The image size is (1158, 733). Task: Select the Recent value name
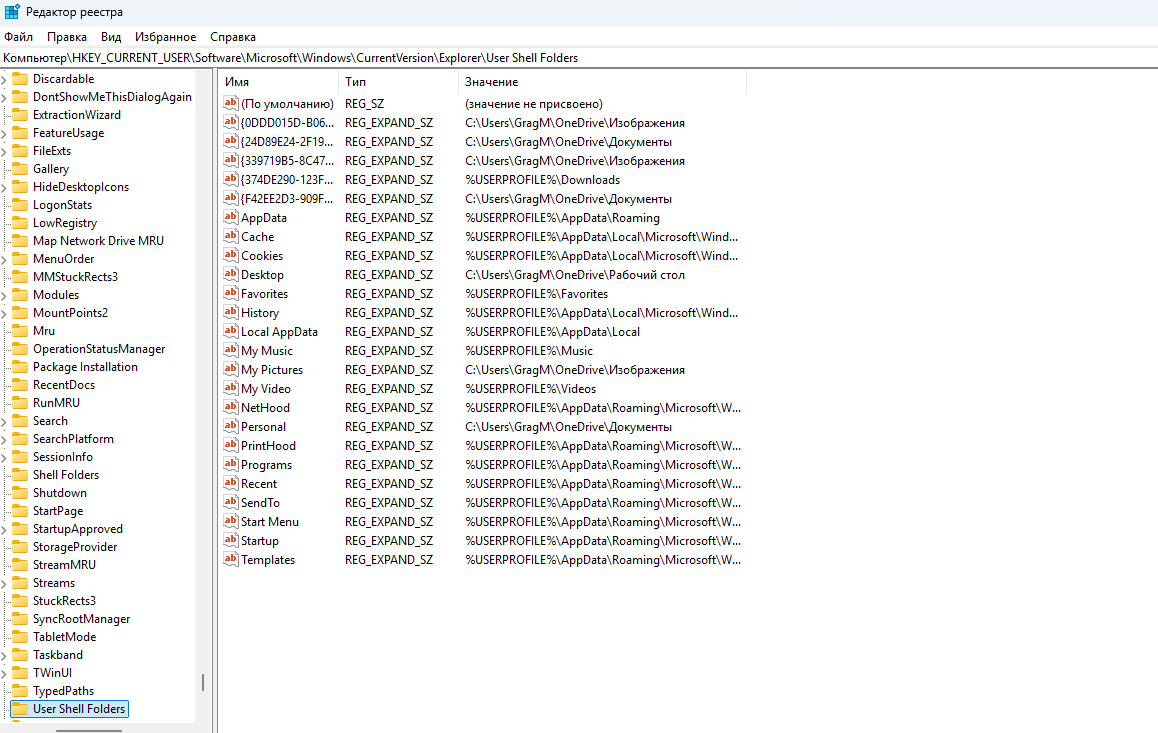click(x=258, y=484)
